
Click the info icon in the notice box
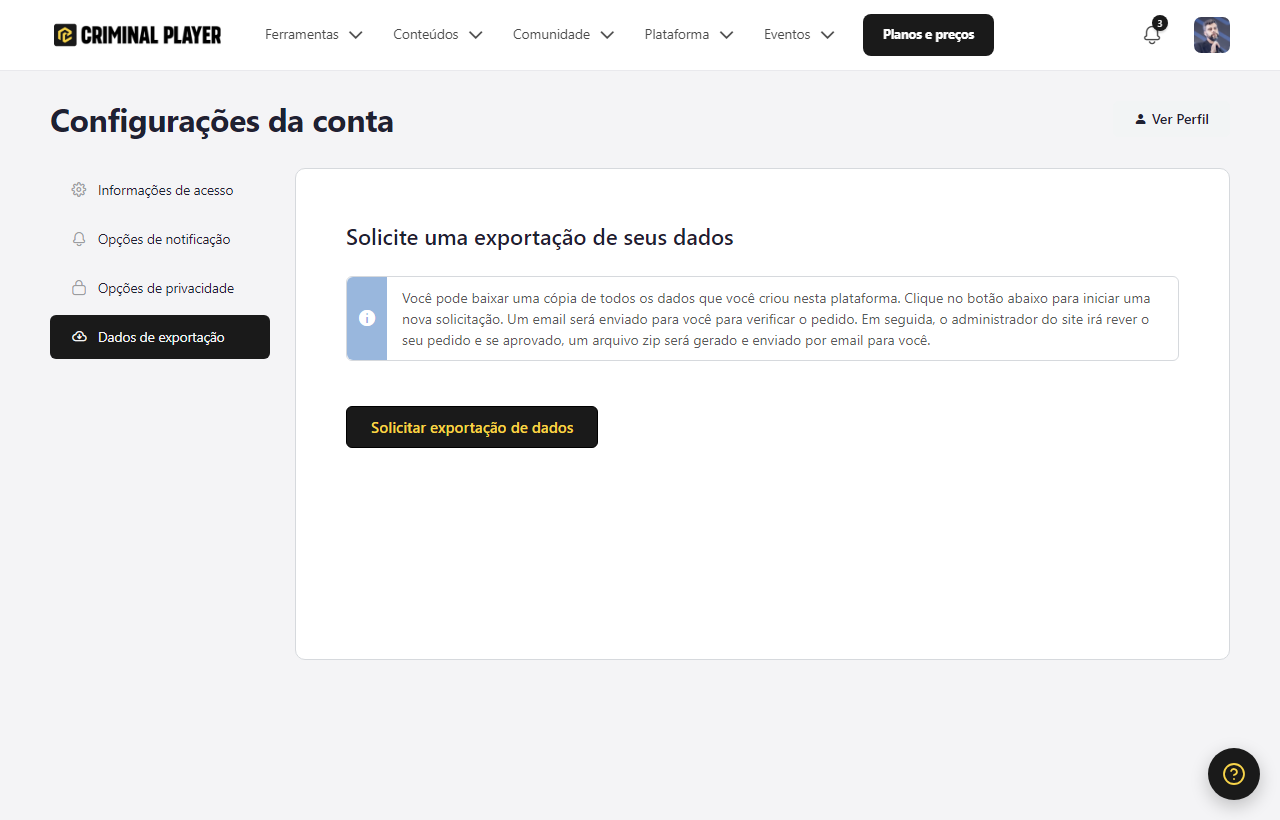click(367, 318)
